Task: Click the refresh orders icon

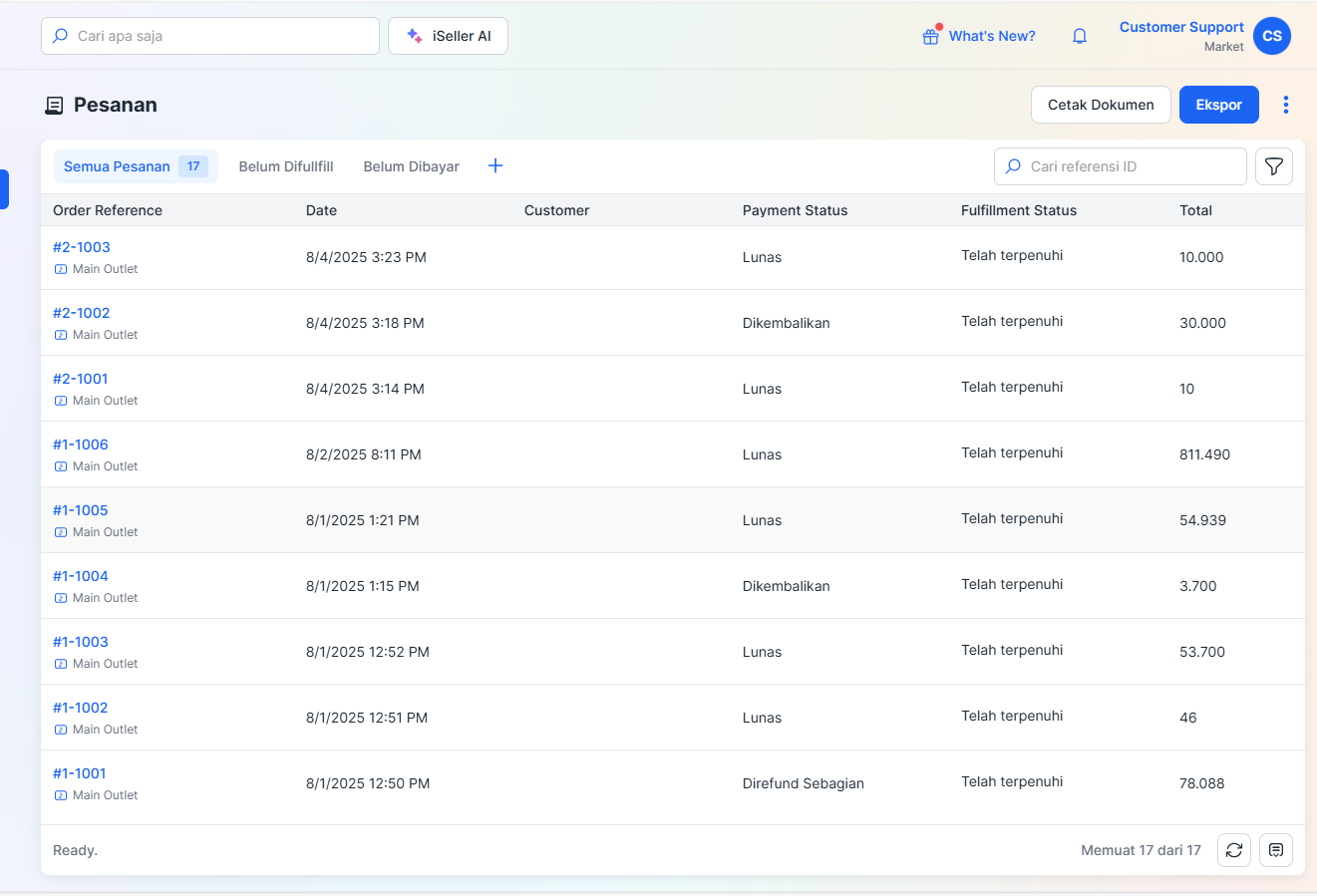Action: 1234,850
